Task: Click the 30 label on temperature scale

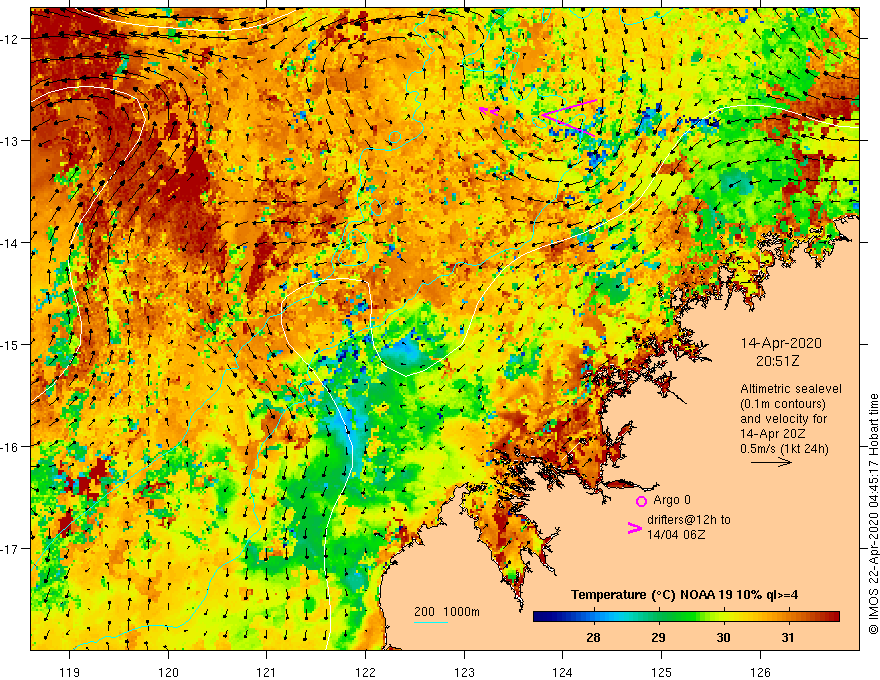Action: pyautogui.click(x=723, y=637)
